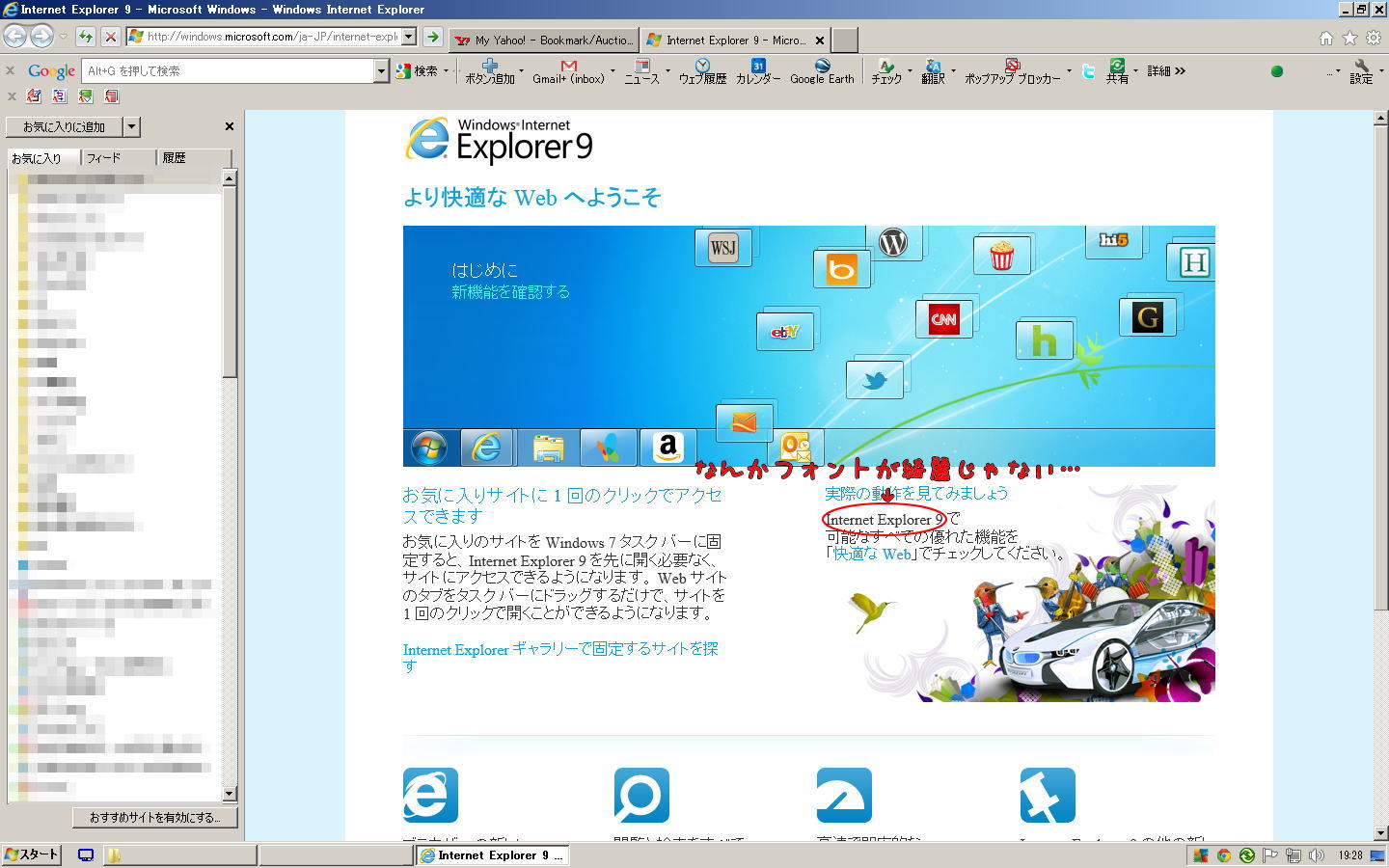Viewport: 1389px width, 868px height.
Task: Expand the 翻訳 dropdown arrow
Action: tap(953, 70)
